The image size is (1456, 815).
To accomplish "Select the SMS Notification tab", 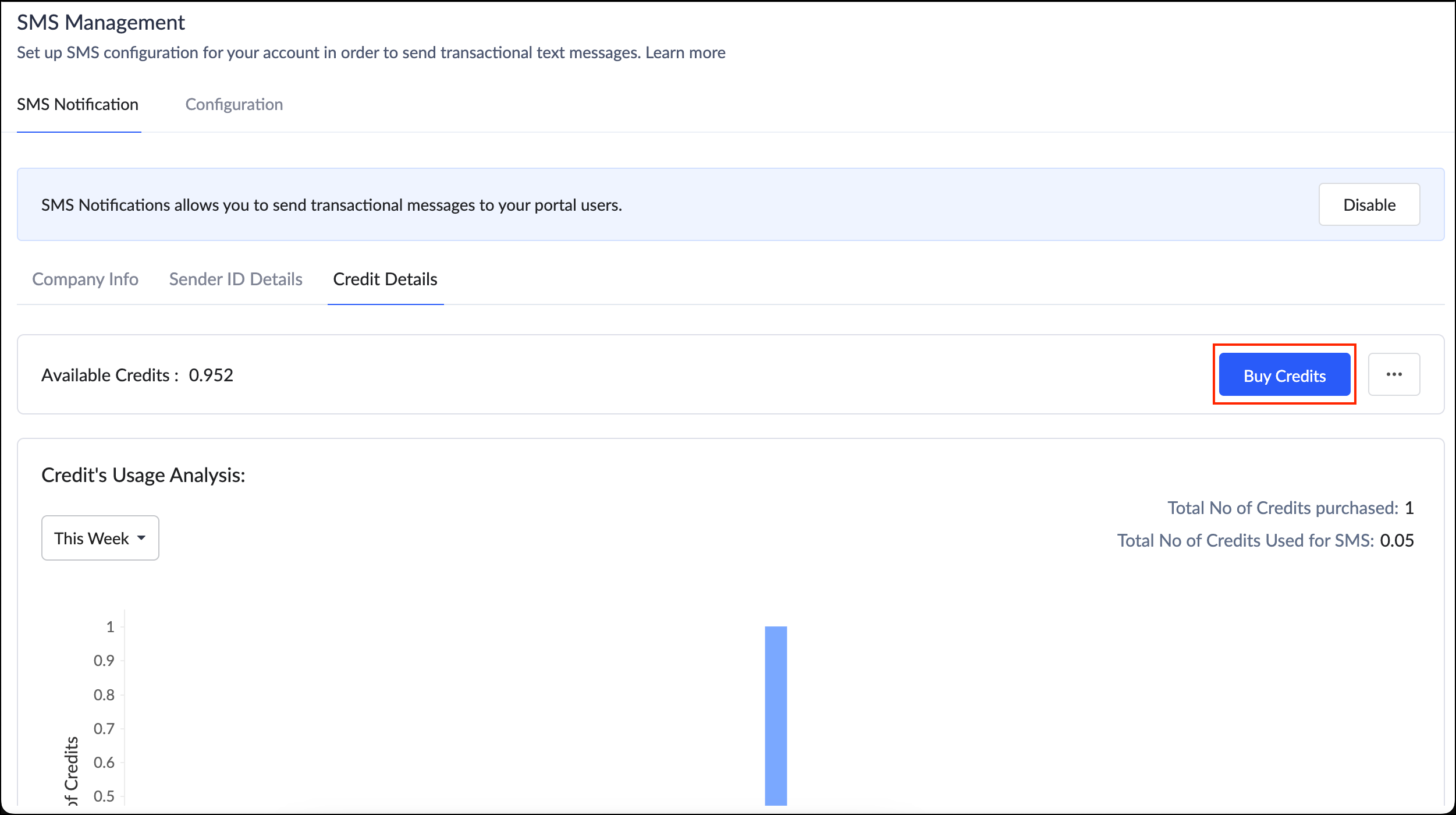I will [77, 104].
